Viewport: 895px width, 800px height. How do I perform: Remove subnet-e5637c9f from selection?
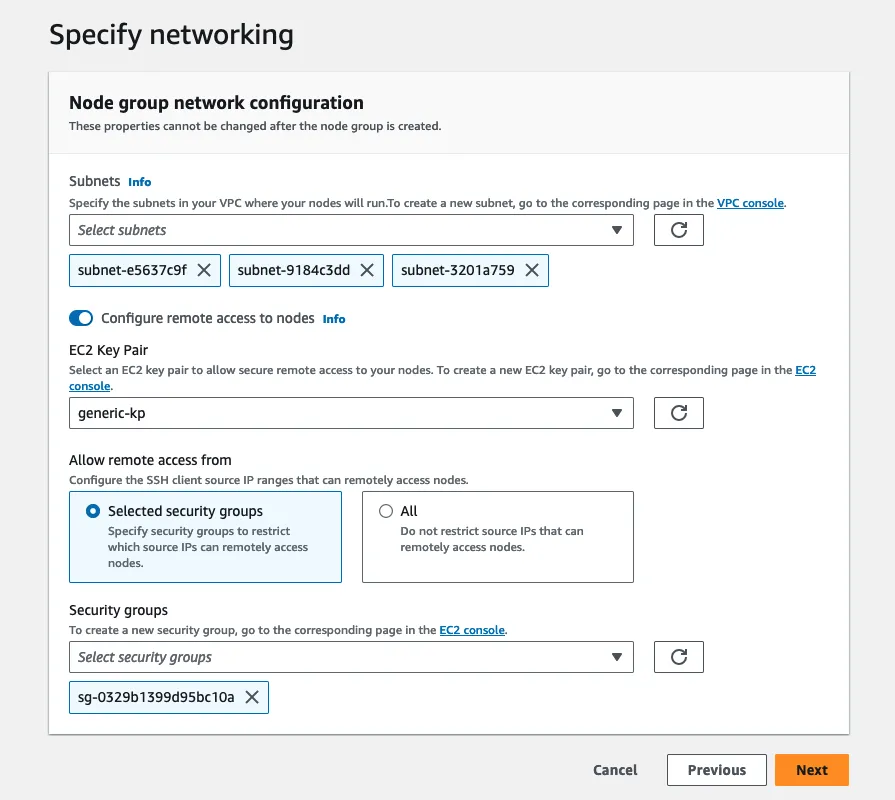click(204, 270)
